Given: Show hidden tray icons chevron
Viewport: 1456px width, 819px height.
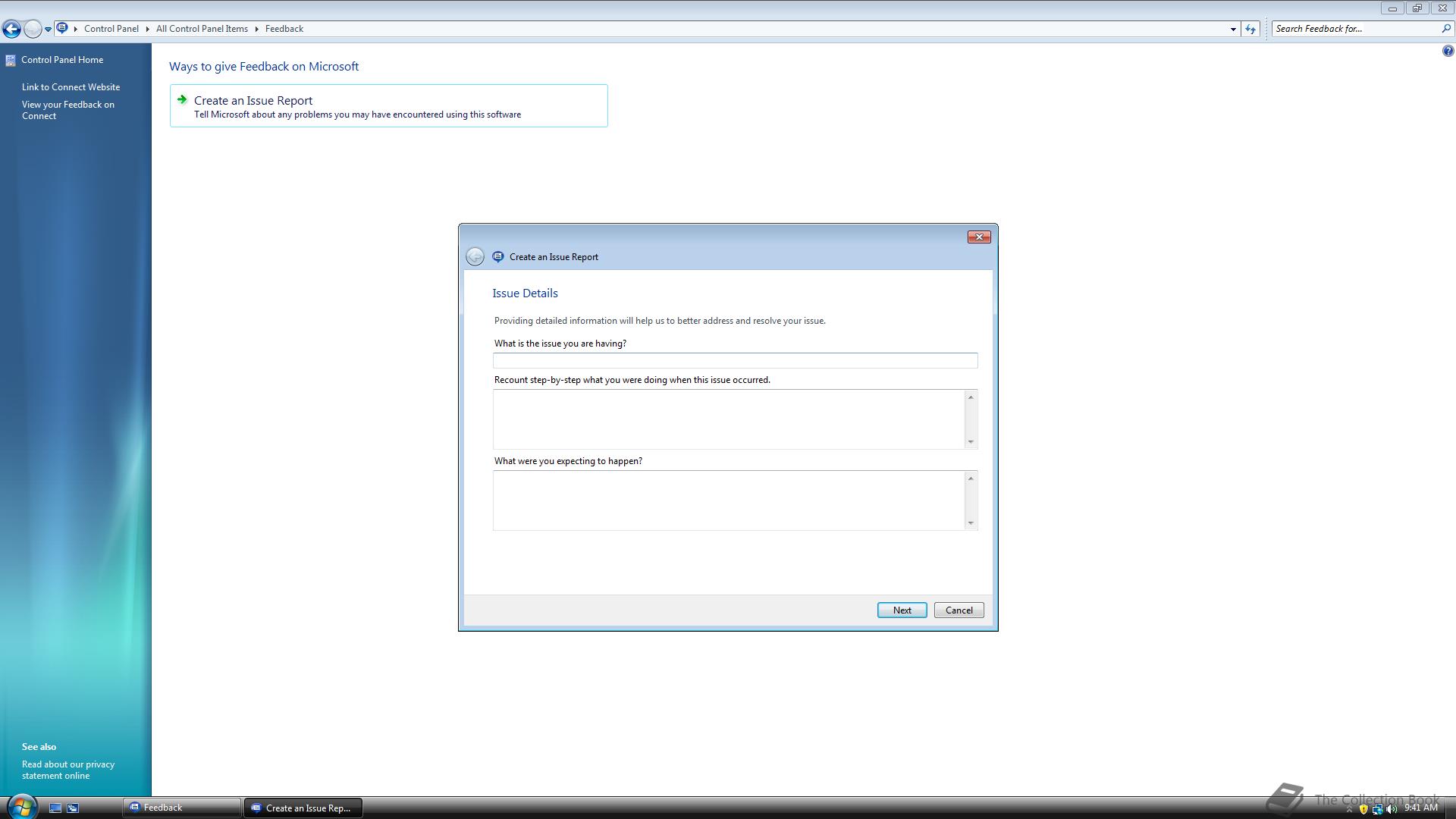Looking at the screenshot, I should coord(1349,809).
